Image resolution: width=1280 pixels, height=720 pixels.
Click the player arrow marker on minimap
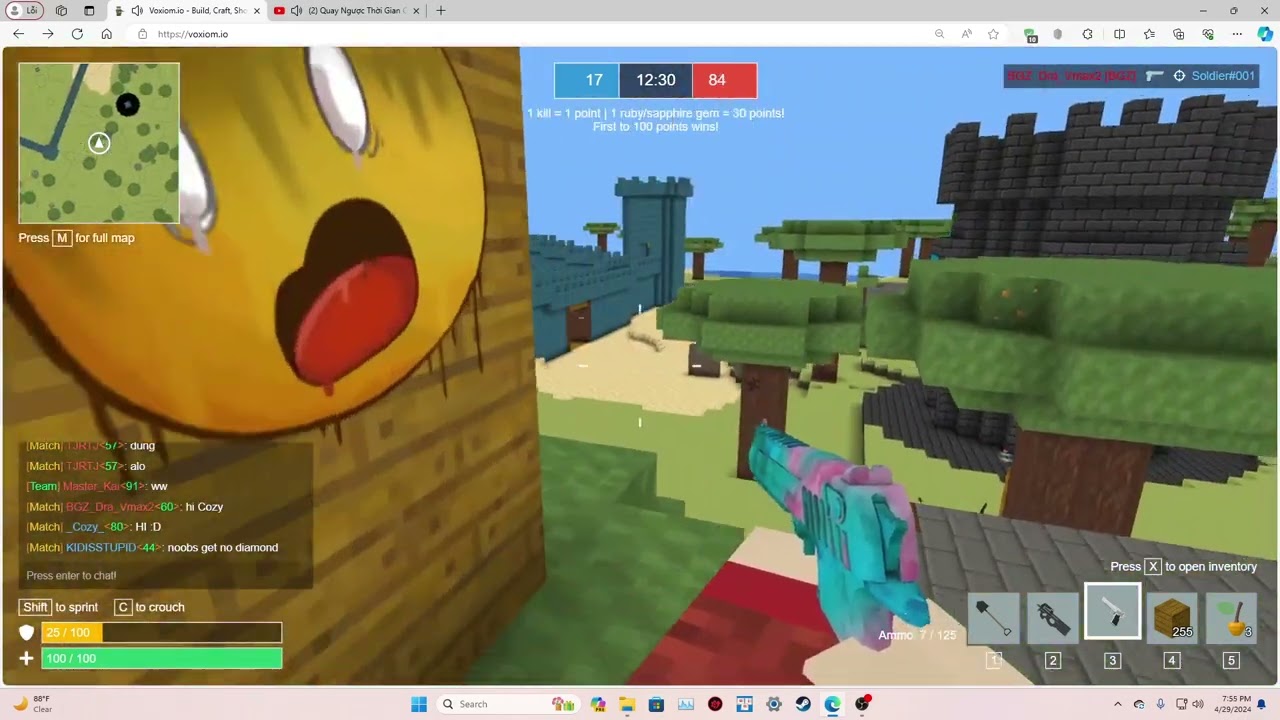pos(98,143)
